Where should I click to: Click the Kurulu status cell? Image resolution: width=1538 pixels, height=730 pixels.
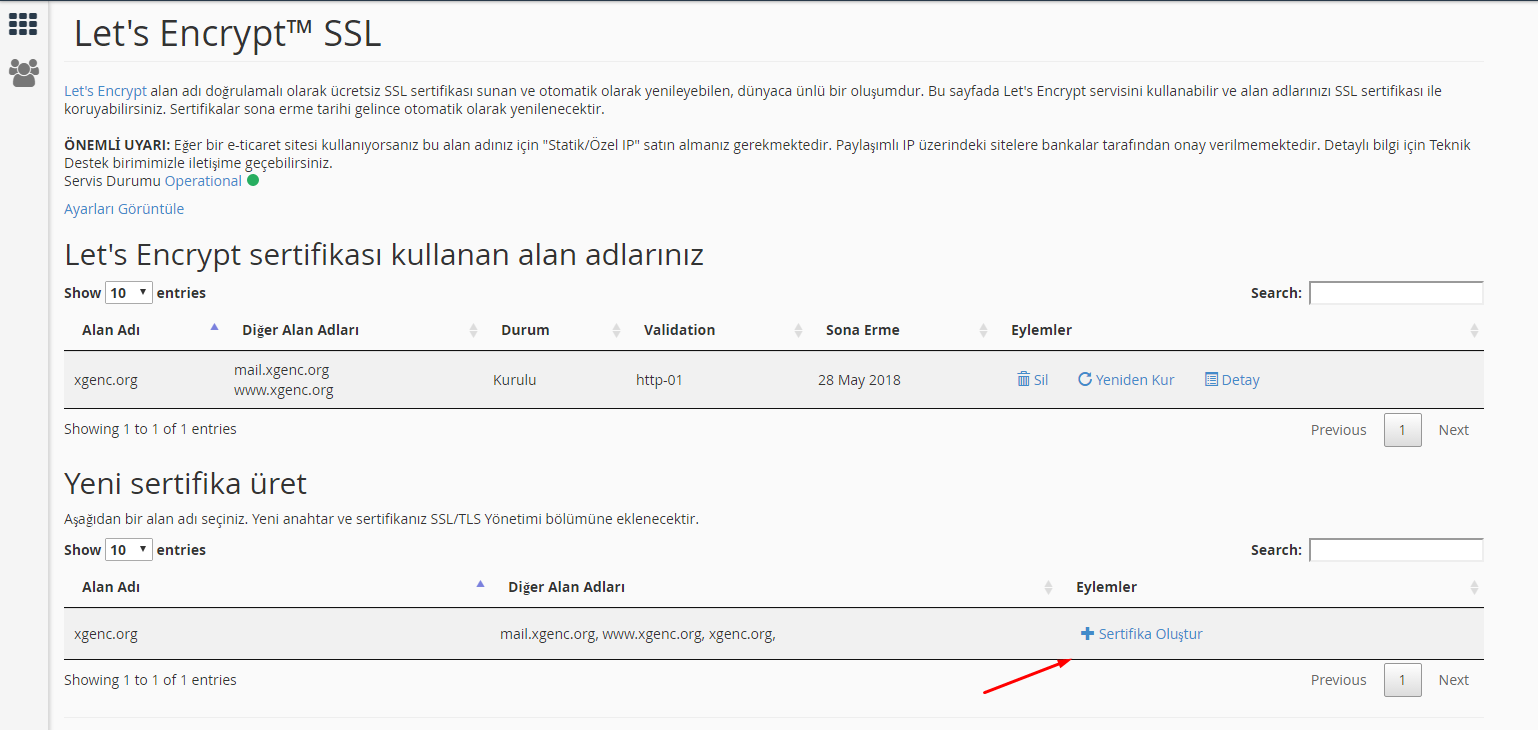click(515, 380)
